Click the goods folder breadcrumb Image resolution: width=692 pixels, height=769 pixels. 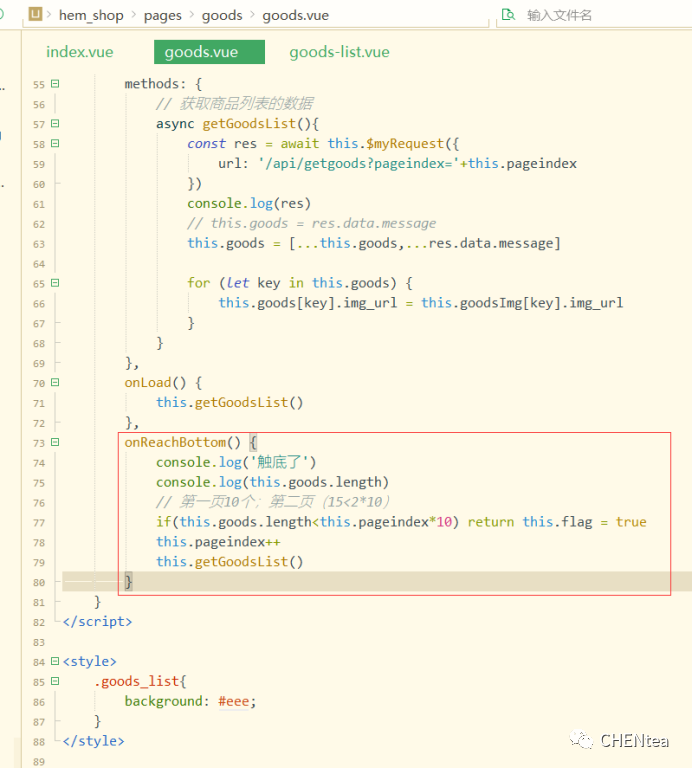coord(222,16)
